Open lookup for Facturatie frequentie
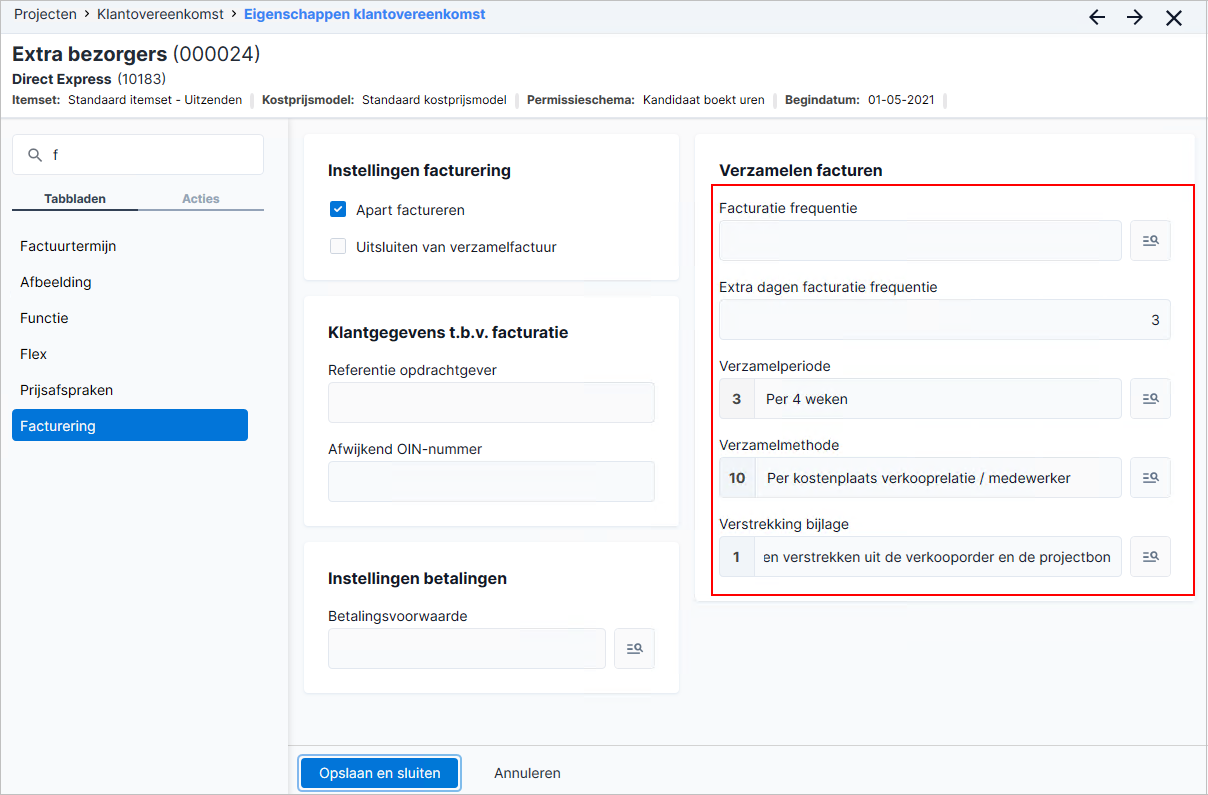1208x795 pixels. click(1150, 241)
